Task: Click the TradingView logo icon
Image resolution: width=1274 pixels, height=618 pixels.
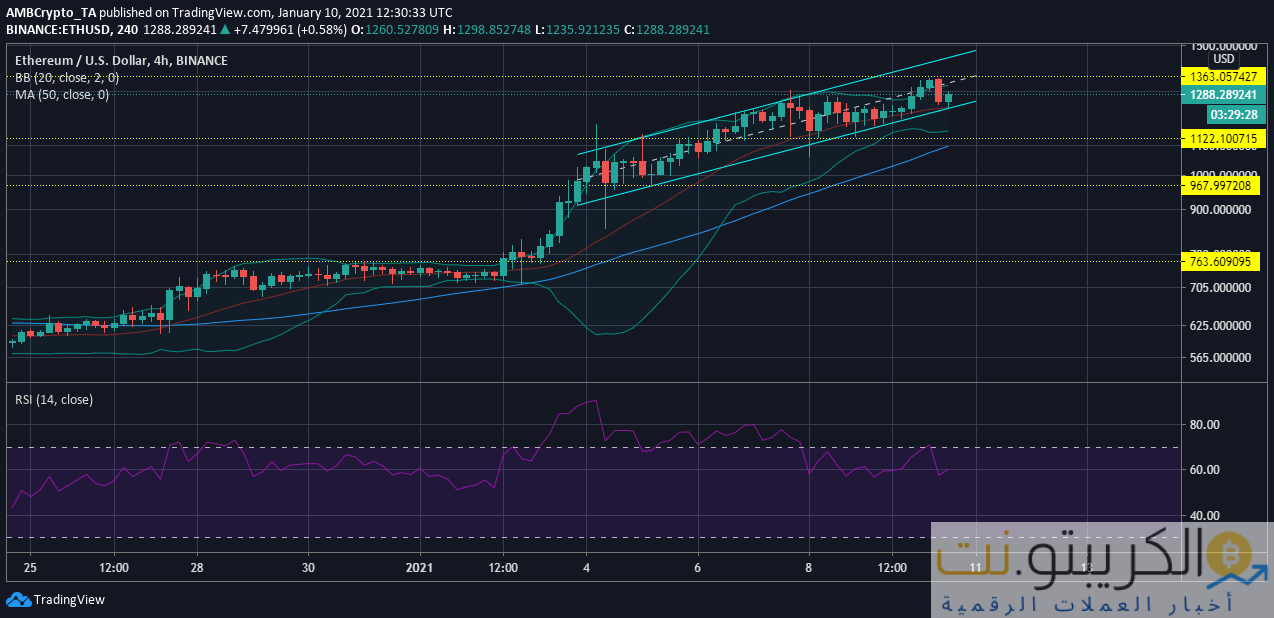Action: point(18,600)
